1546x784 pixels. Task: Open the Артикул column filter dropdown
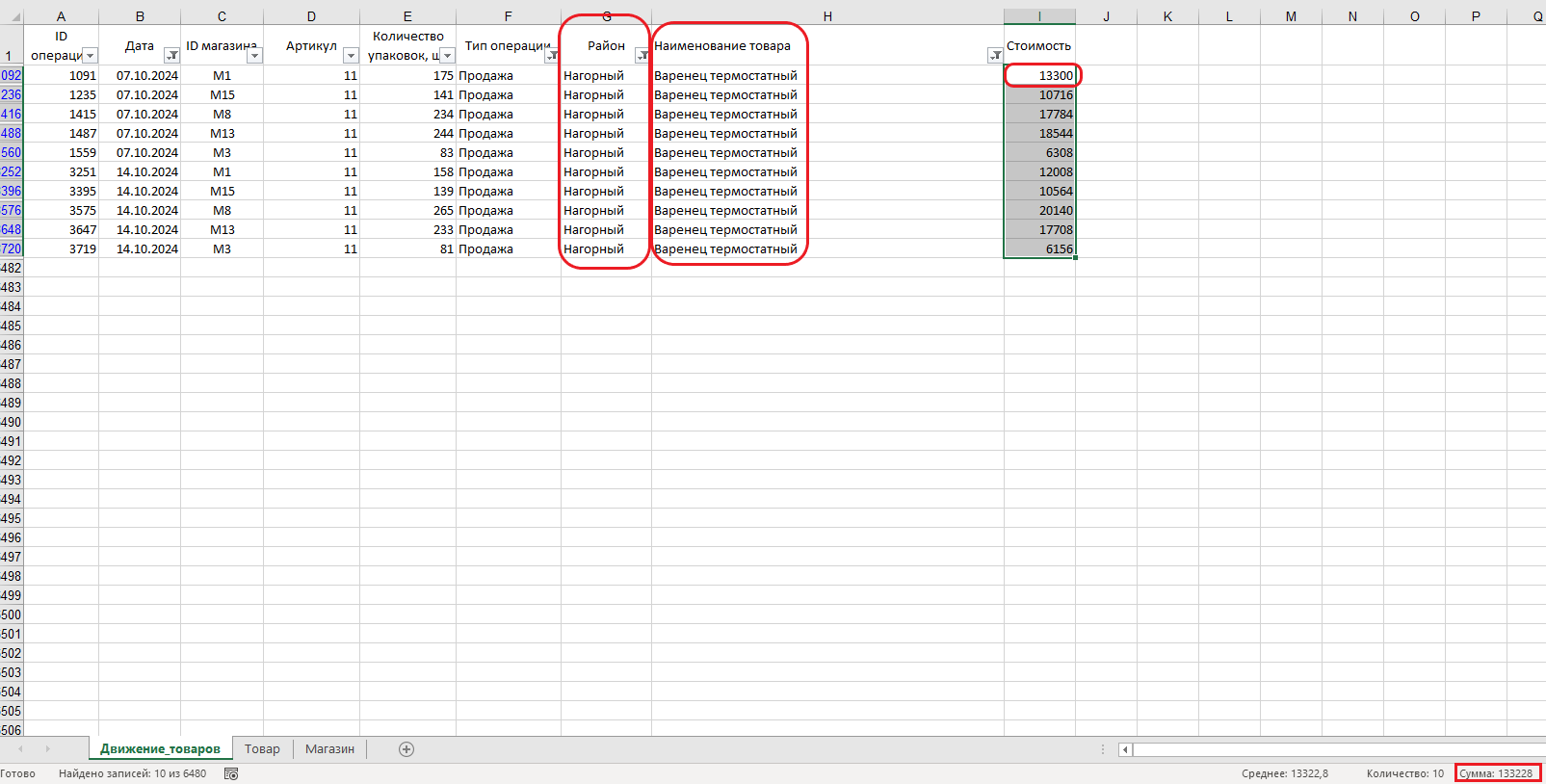[351, 56]
